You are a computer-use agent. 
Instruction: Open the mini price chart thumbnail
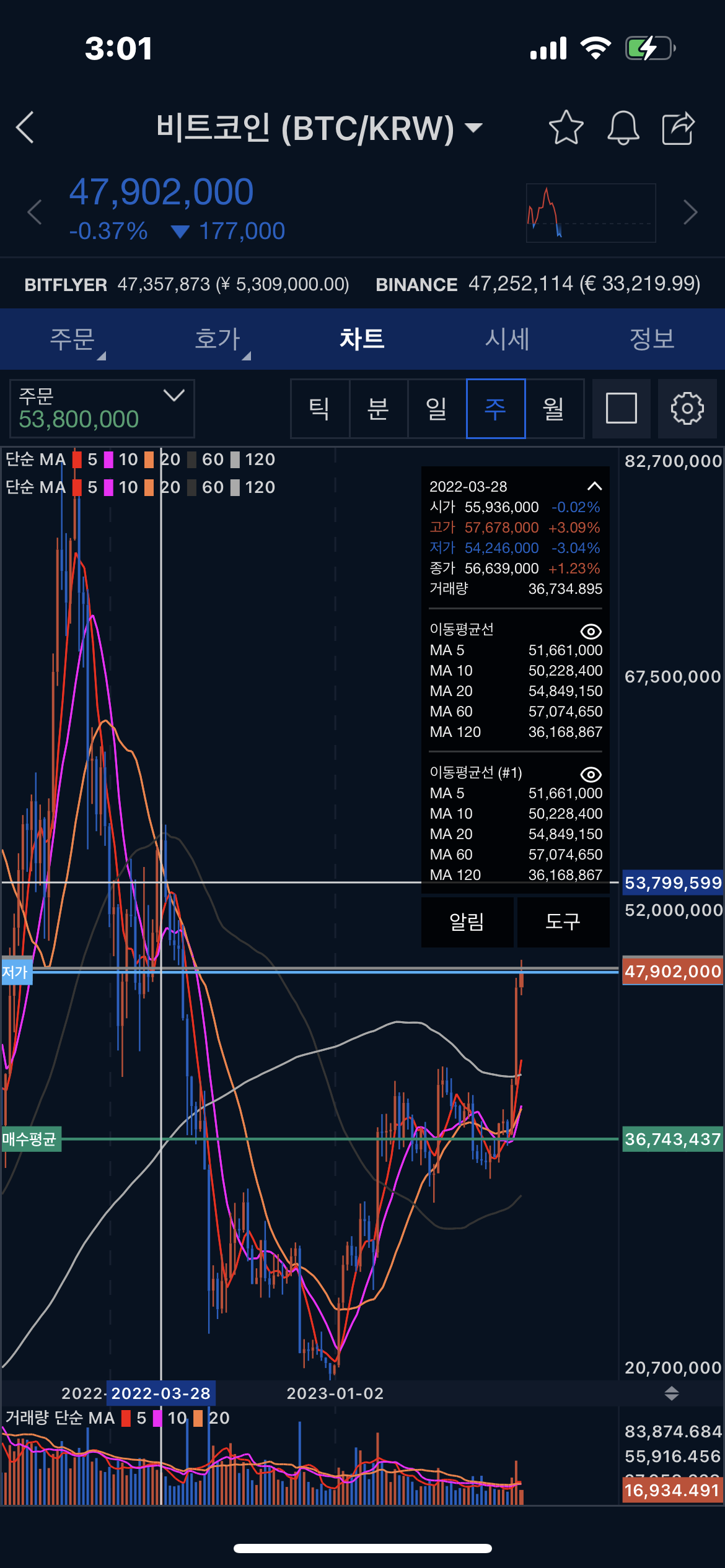click(x=591, y=212)
